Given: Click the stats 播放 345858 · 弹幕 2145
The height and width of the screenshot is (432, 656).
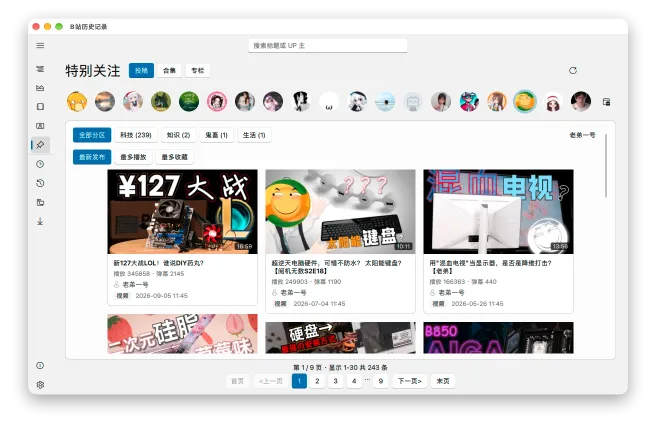Looking at the screenshot, I should 149,274.
